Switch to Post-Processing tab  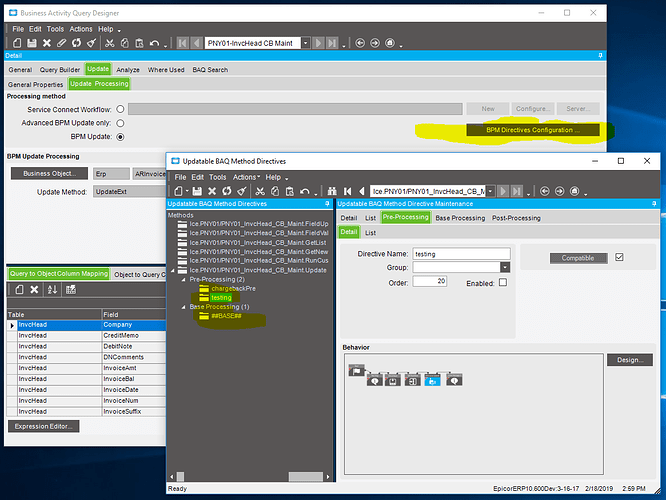pyautogui.click(x=516, y=218)
